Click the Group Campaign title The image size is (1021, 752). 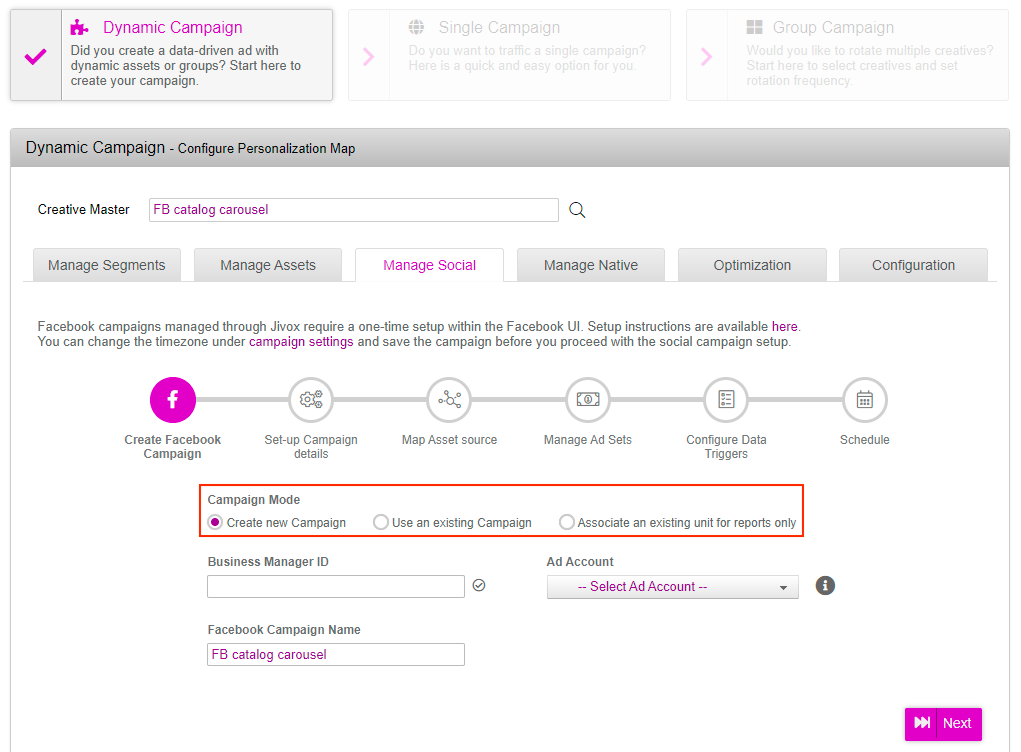click(x=833, y=27)
